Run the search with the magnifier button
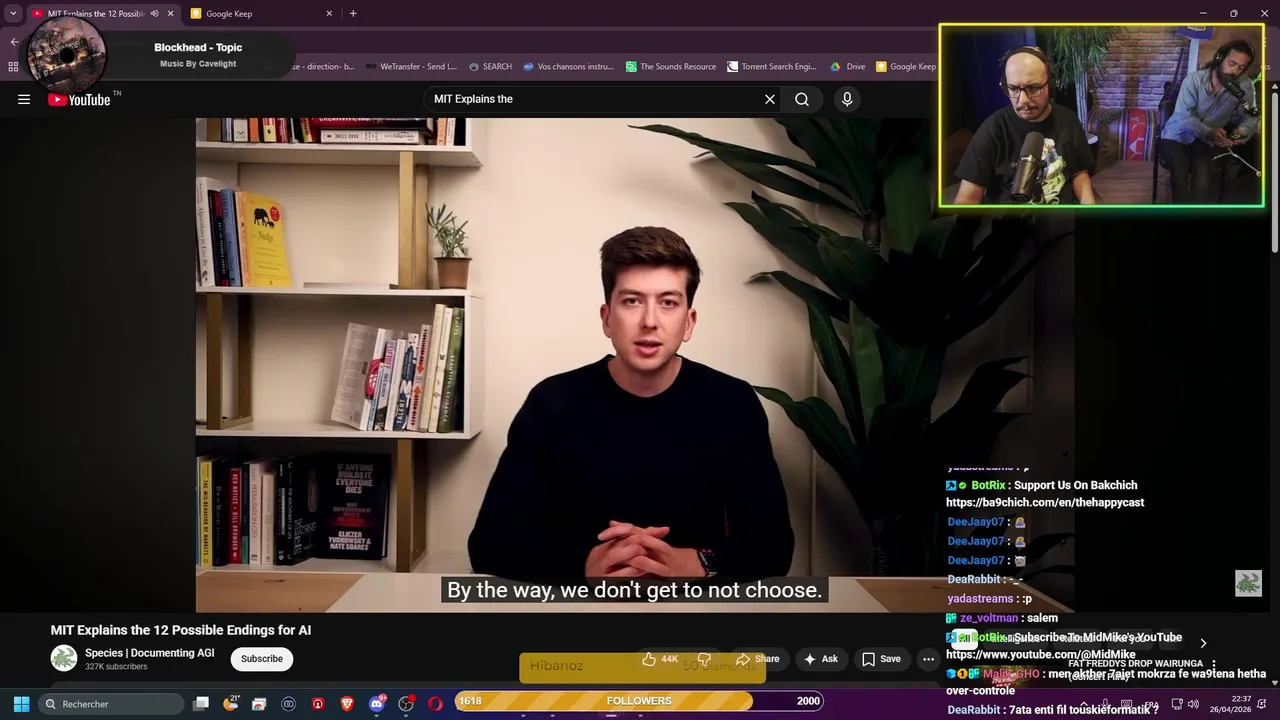The image size is (1280, 720). tap(802, 99)
